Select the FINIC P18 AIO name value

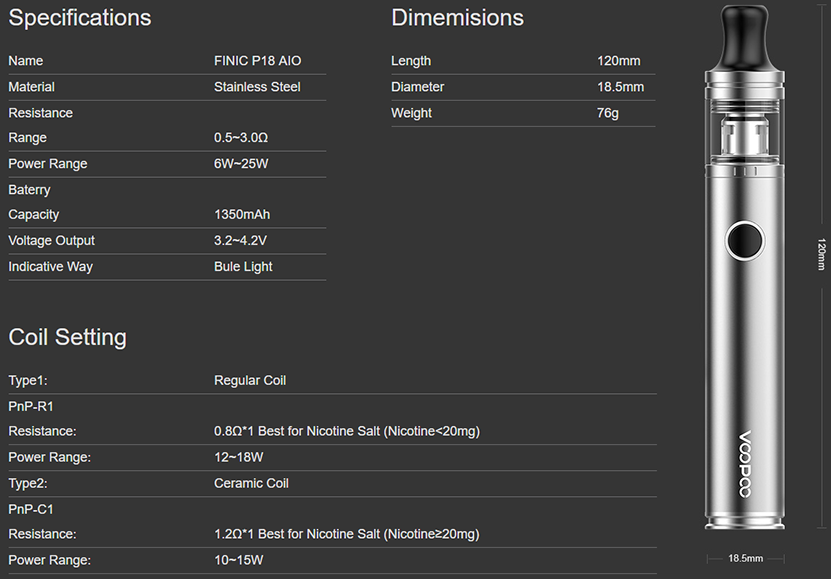coord(258,61)
